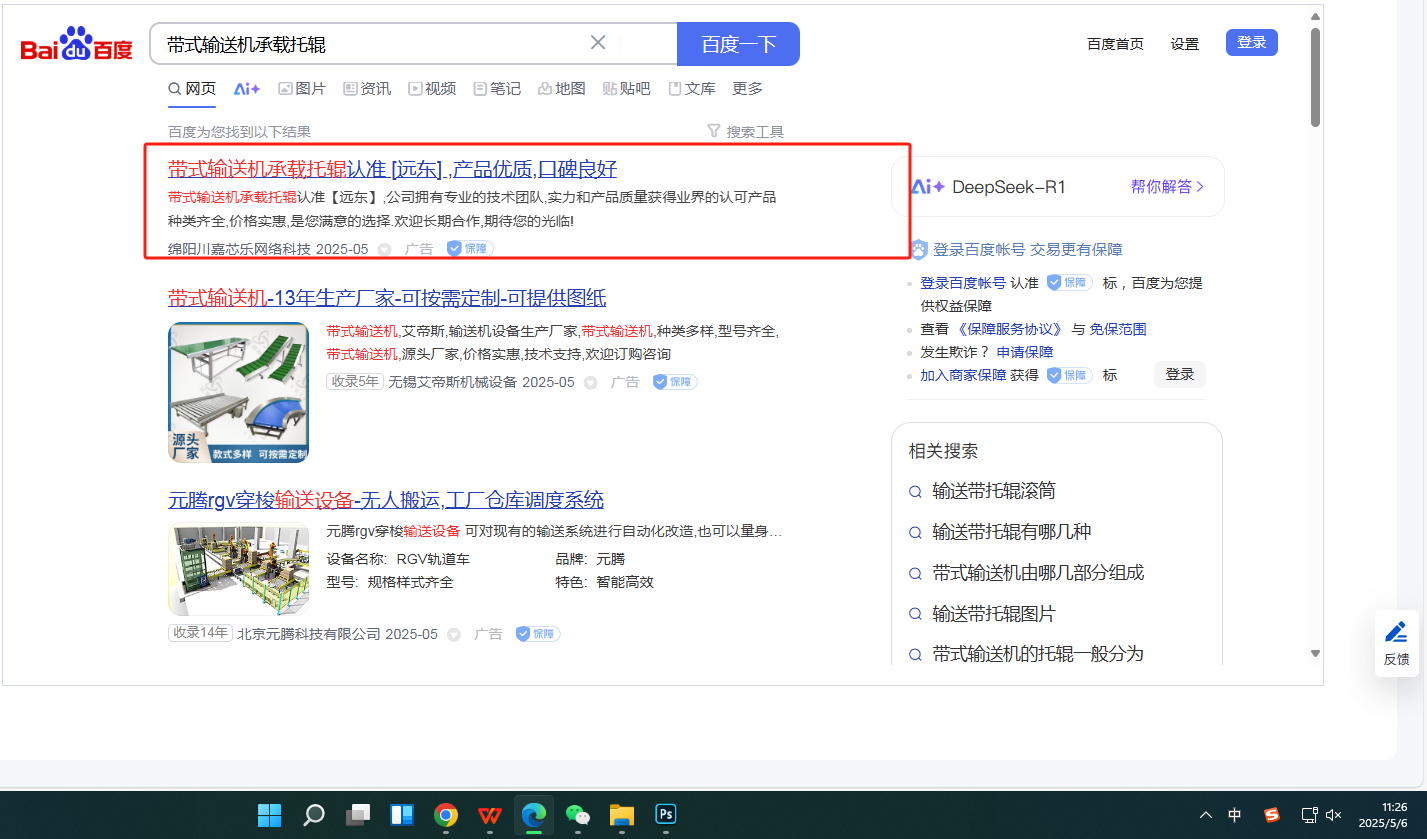Open the conveyor belt product thumbnail
The width and height of the screenshot is (1427, 839).
pos(238,392)
